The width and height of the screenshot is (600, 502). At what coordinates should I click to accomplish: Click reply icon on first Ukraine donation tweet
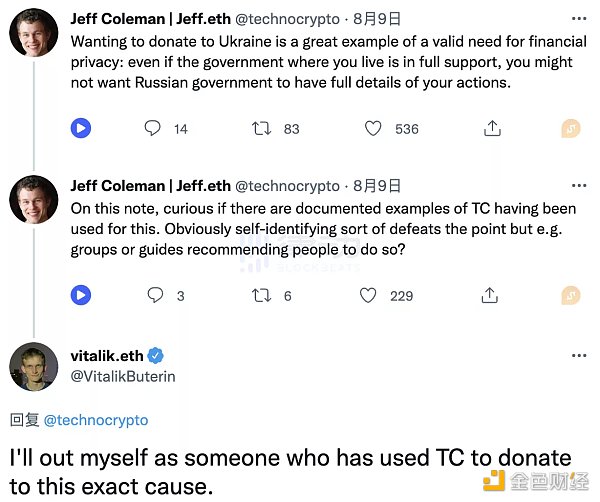[x=153, y=128]
